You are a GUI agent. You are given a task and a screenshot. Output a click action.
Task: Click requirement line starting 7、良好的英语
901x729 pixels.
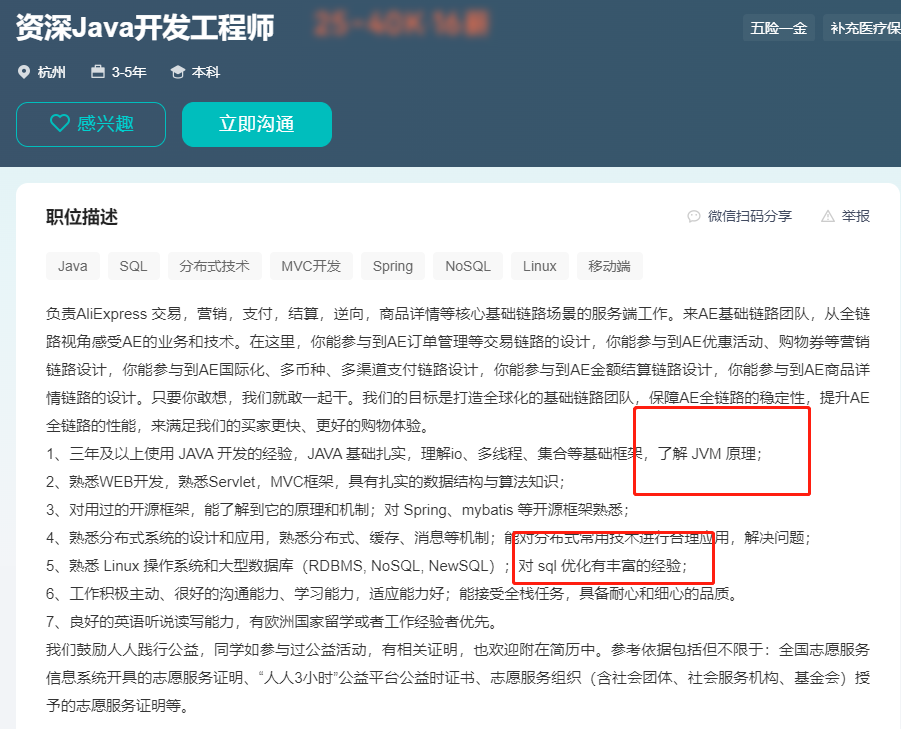[x=271, y=622]
